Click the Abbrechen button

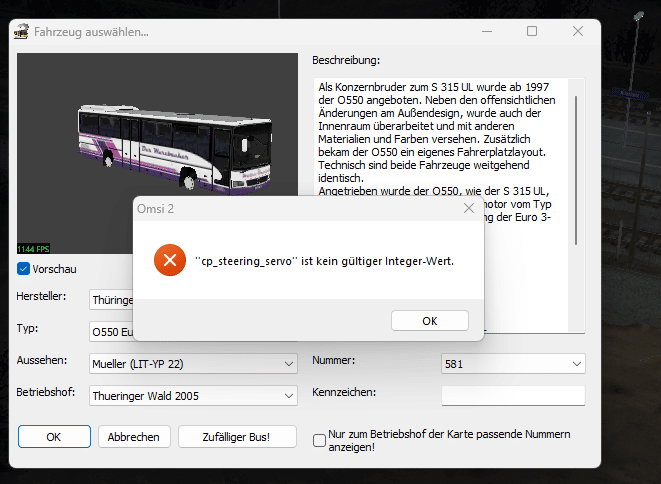(x=134, y=437)
